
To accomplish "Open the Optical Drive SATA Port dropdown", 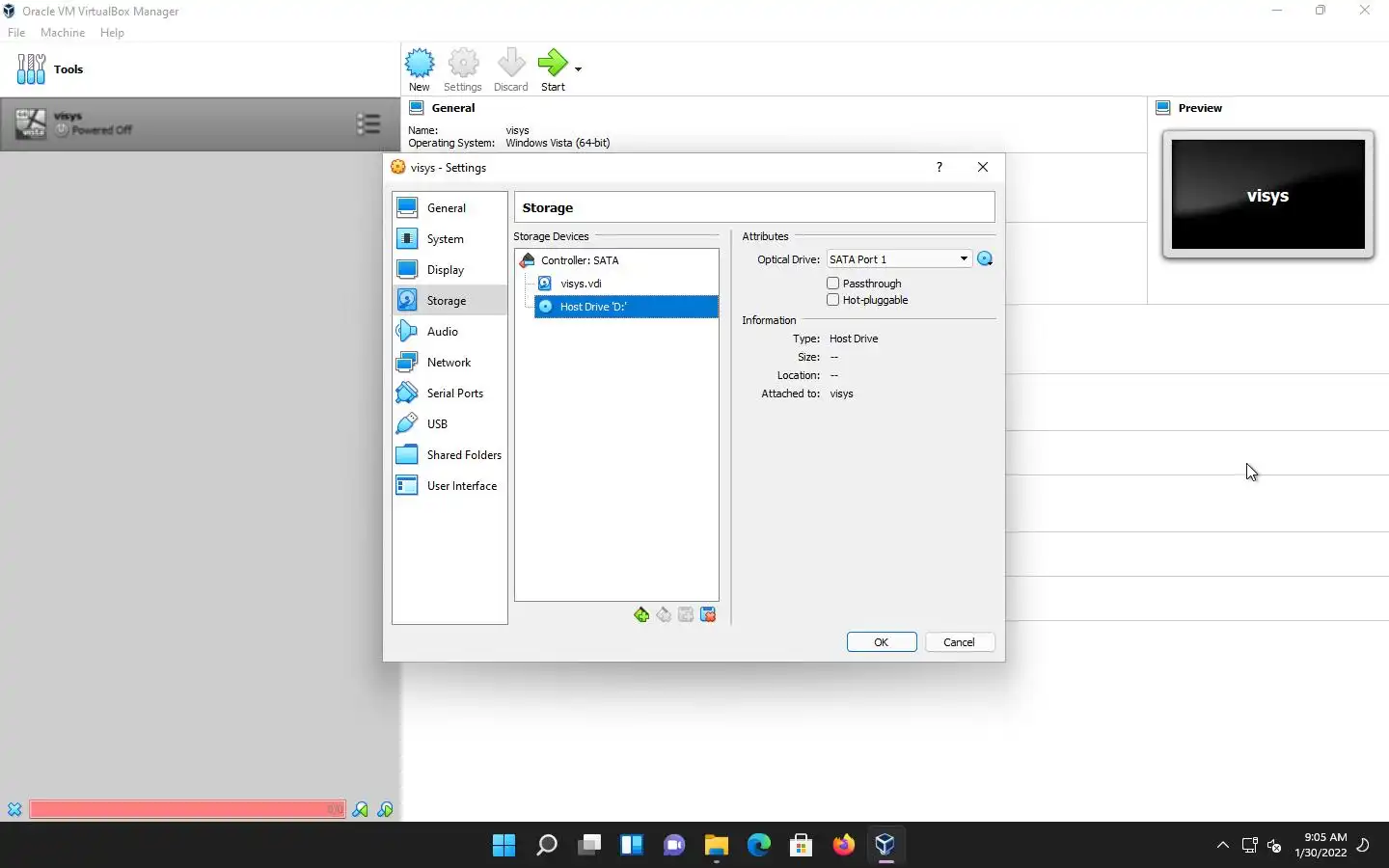I will click(899, 259).
